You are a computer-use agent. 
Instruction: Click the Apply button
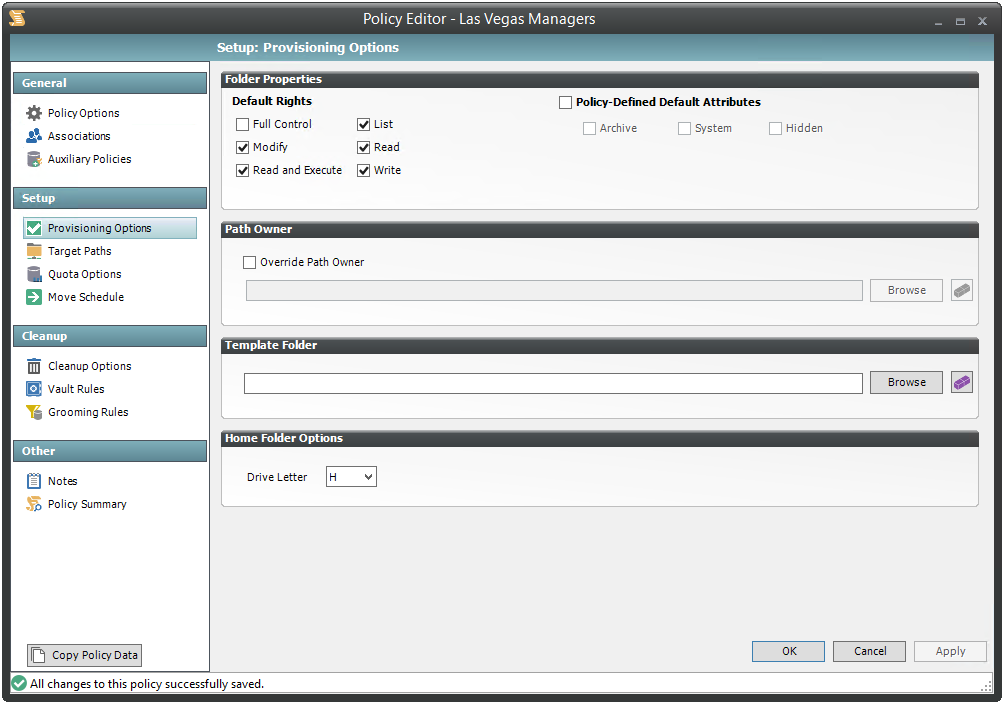[x=950, y=651]
